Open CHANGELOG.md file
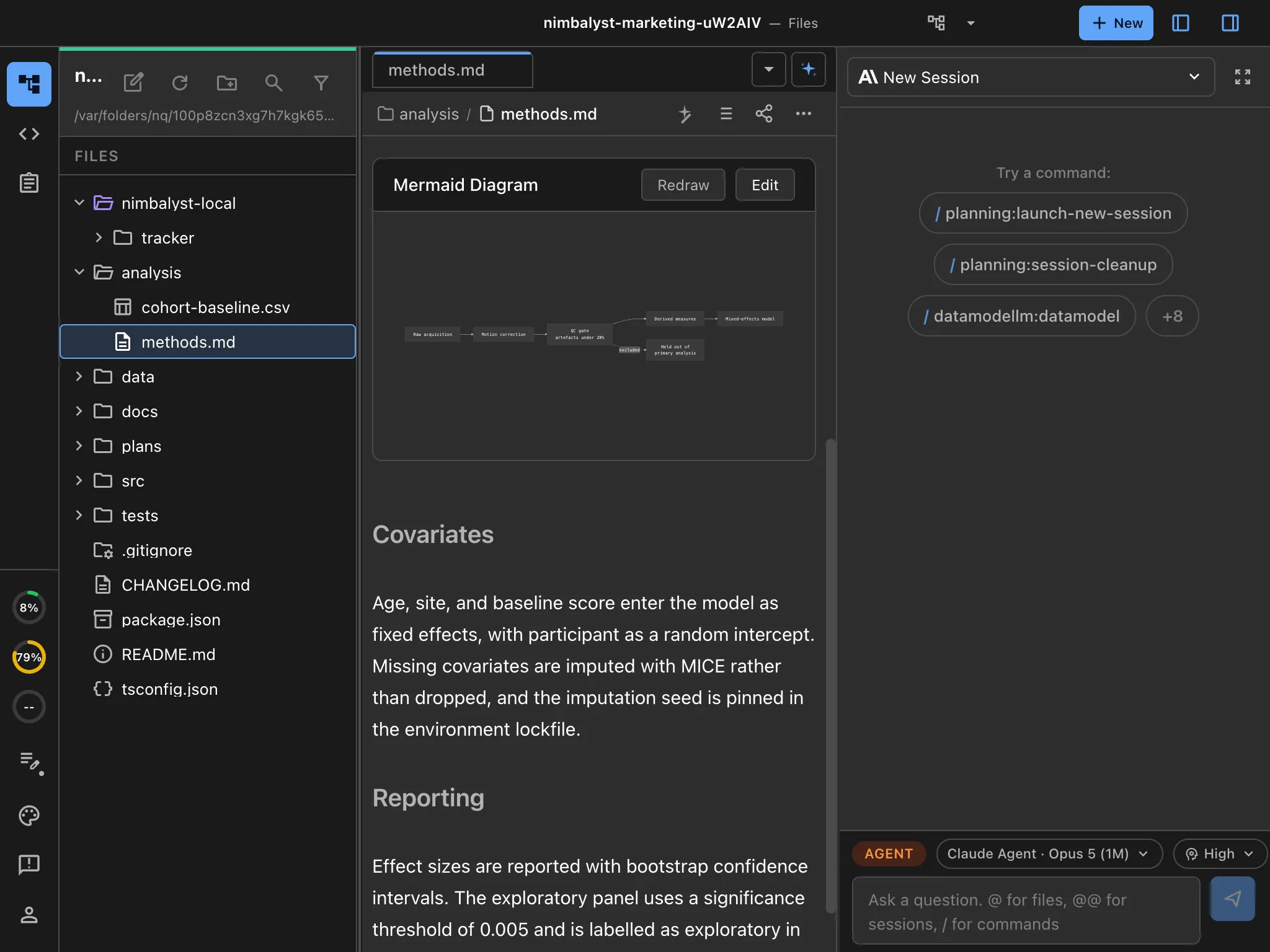Screen dimensions: 1270x952 click(x=208, y=584)
